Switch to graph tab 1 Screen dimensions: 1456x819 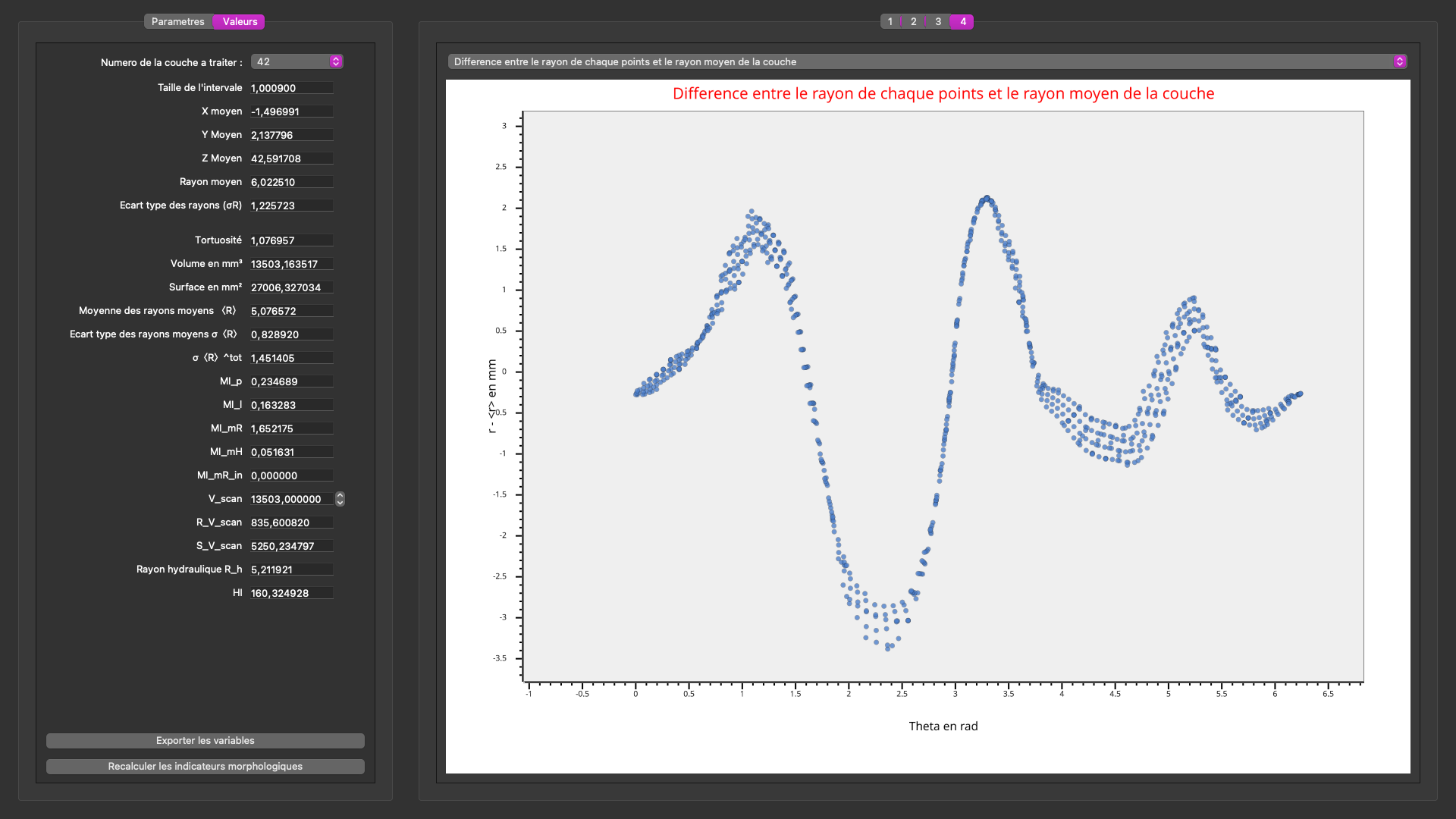click(890, 21)
